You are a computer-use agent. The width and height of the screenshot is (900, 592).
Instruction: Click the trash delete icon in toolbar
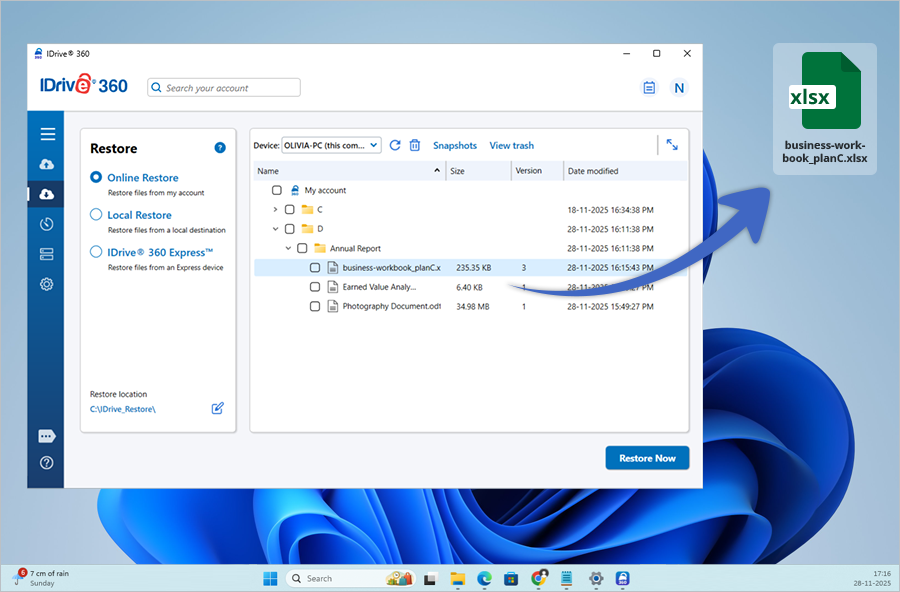pyautogui.click(x=415, y=145)
